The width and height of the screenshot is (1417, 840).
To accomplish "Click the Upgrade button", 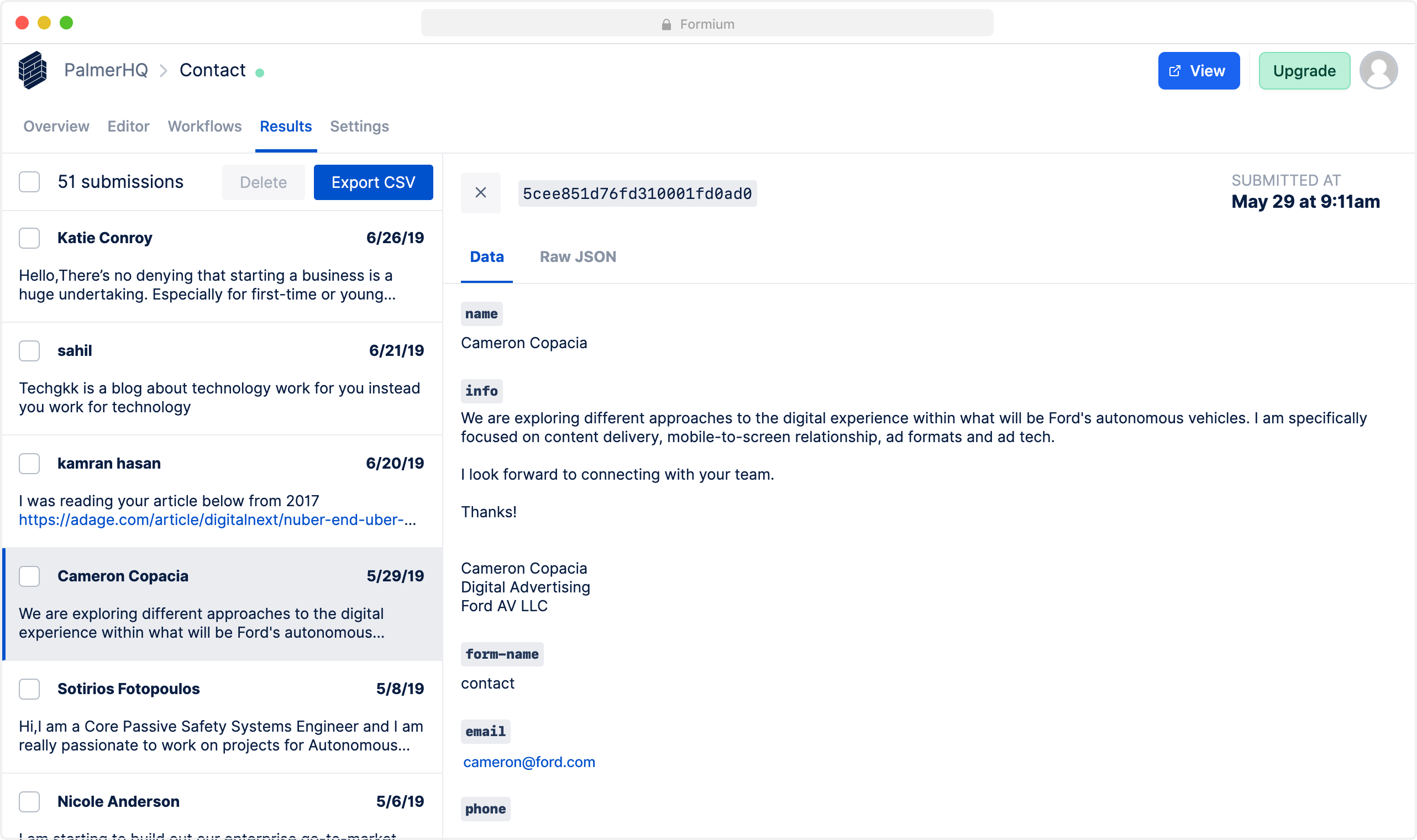I will (1304, 71).
